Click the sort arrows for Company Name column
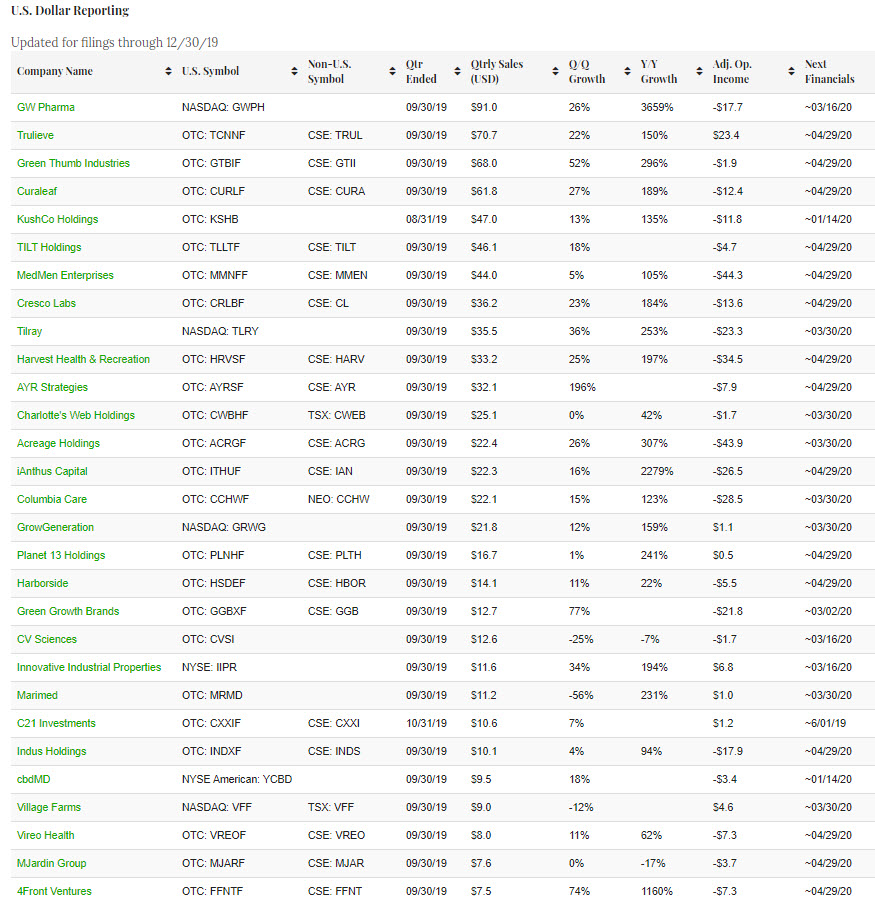This screenshot has width=875, height=901. tap(168, 72)
